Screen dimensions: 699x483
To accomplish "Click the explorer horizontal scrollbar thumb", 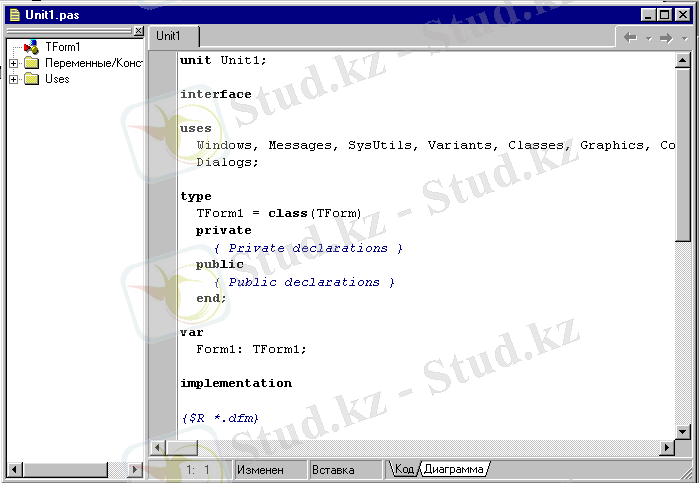I will click(x=66, y=469).
